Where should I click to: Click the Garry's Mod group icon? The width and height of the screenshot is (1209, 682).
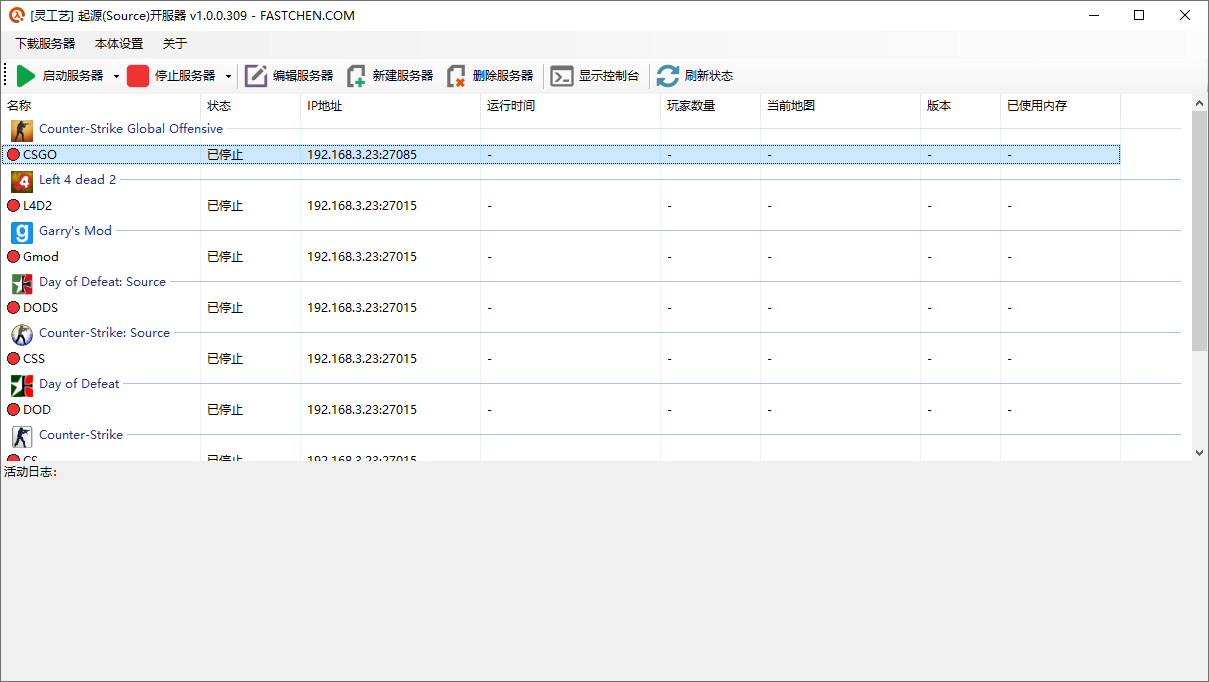point(22,232)
